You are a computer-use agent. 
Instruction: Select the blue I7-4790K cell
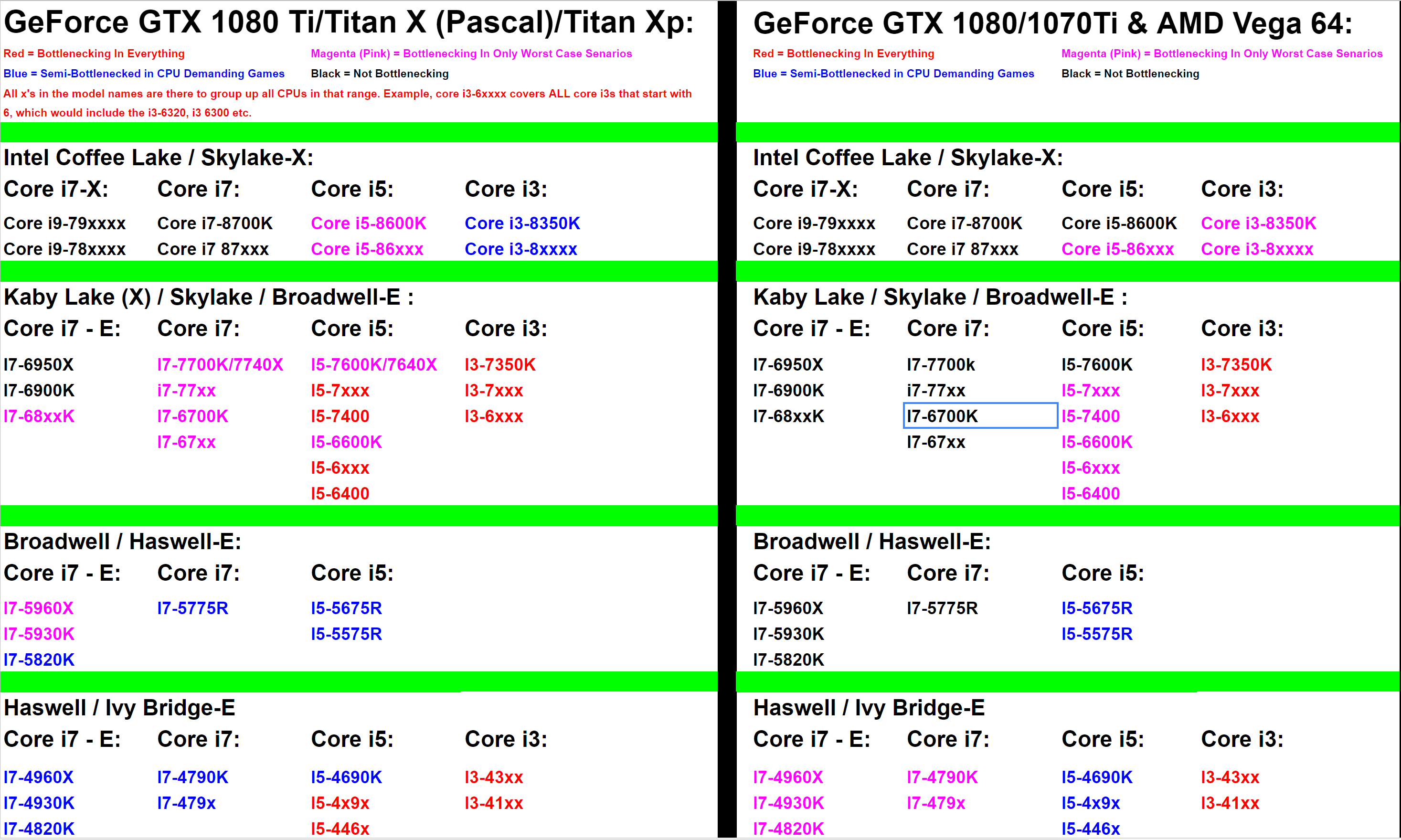tap(192, 777)
